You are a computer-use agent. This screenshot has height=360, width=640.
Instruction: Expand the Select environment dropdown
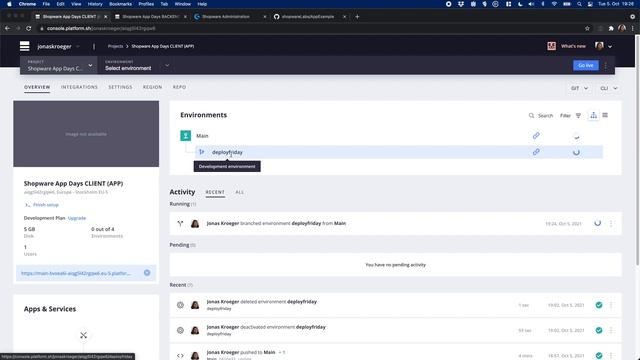click(137, 65)
